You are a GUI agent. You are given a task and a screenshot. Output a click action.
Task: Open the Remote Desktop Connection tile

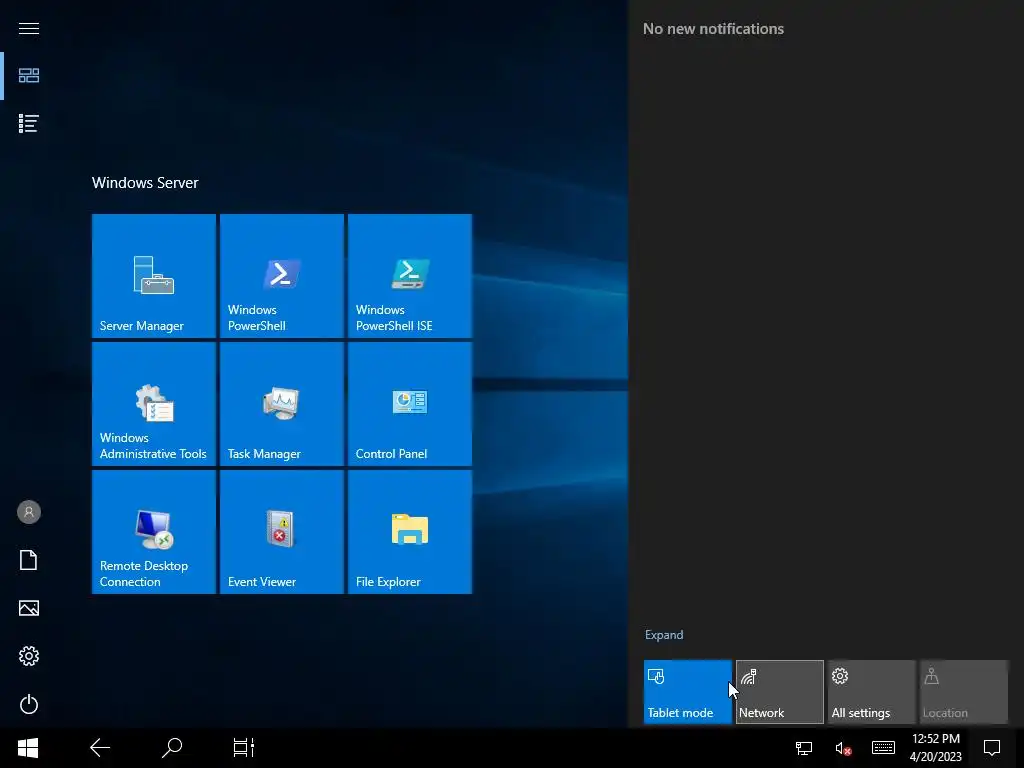[153, 532]
